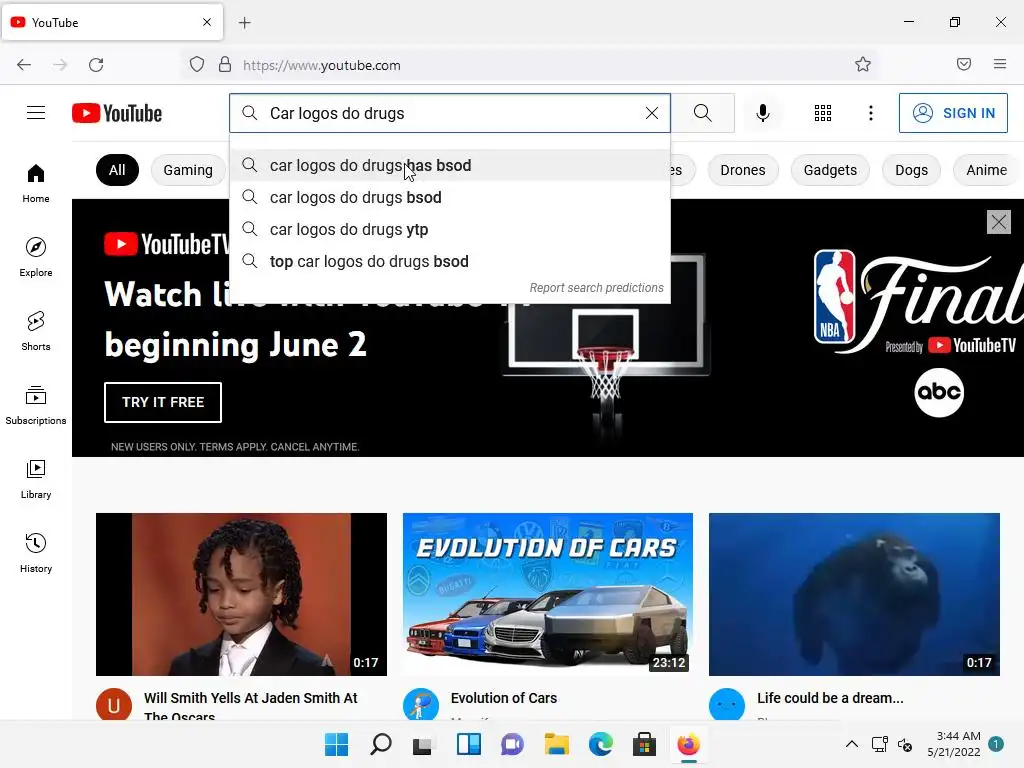Screen dimensions: 1024x768
Task: Open Life could be a dream thumbnail
Action: (x=854, y=594)
